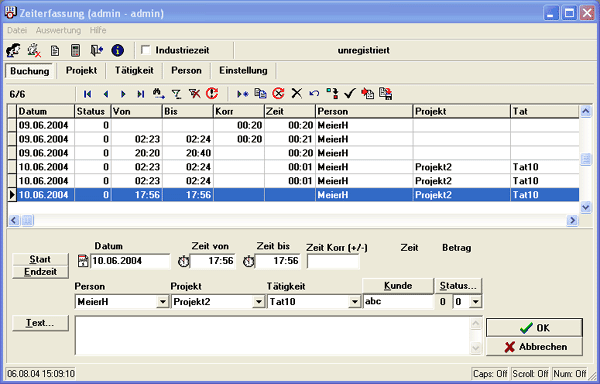Delete record with black X icon
Screen dimensions: 600x384
pos(297,93)
